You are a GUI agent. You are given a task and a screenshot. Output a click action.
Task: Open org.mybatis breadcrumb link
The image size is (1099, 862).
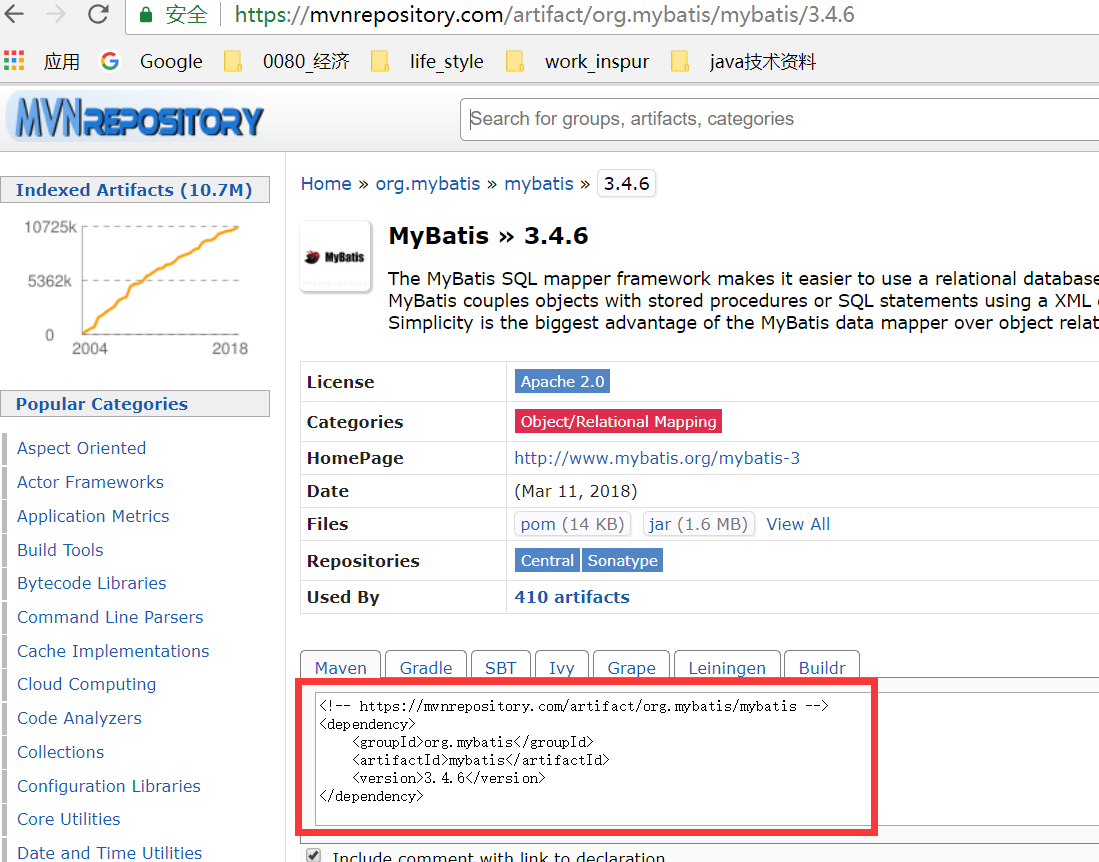tap(428, 184)
